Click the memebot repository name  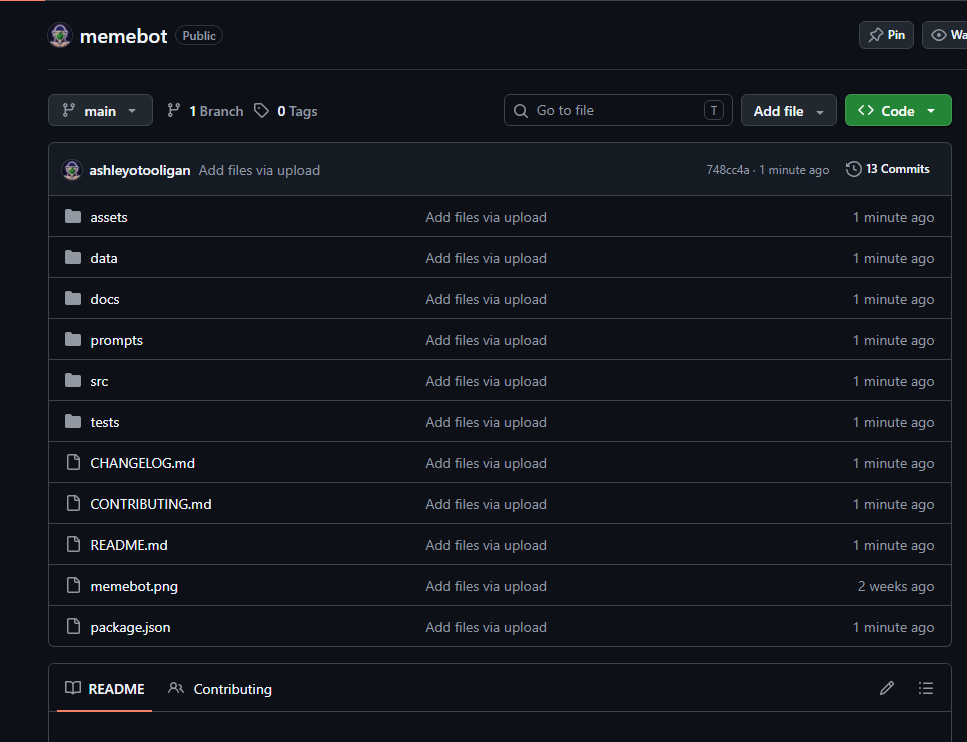point(123,36)
